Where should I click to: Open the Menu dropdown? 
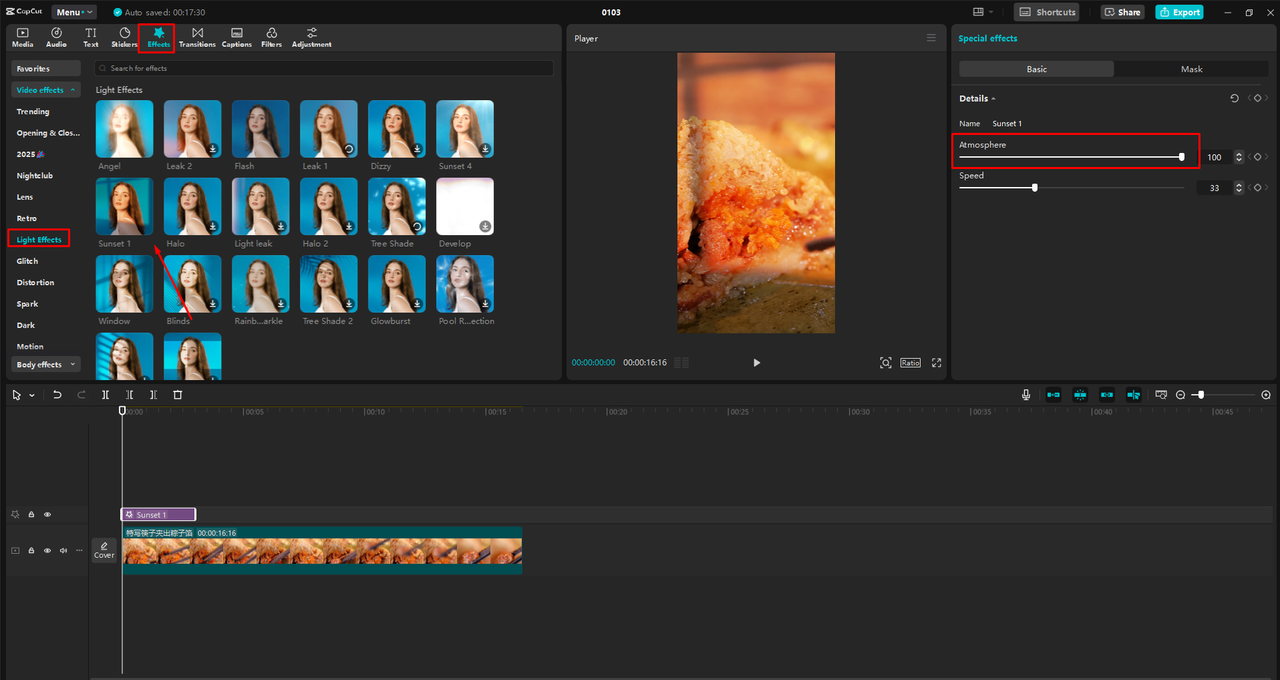click(74, 12)
